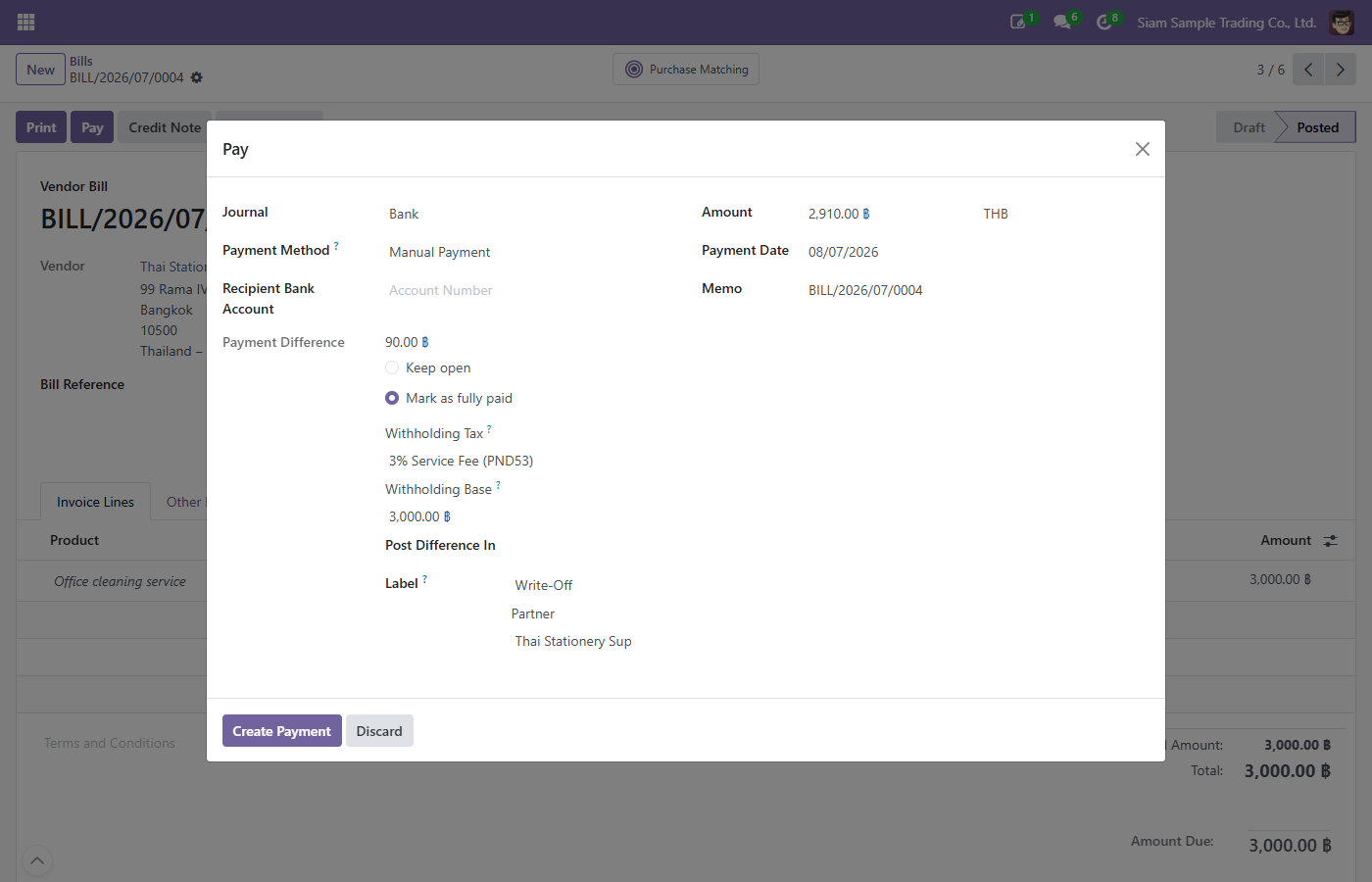The height and width of the screenshot is (882, 1372).
Task: Open the apps grid home menu
Action: 26,22
